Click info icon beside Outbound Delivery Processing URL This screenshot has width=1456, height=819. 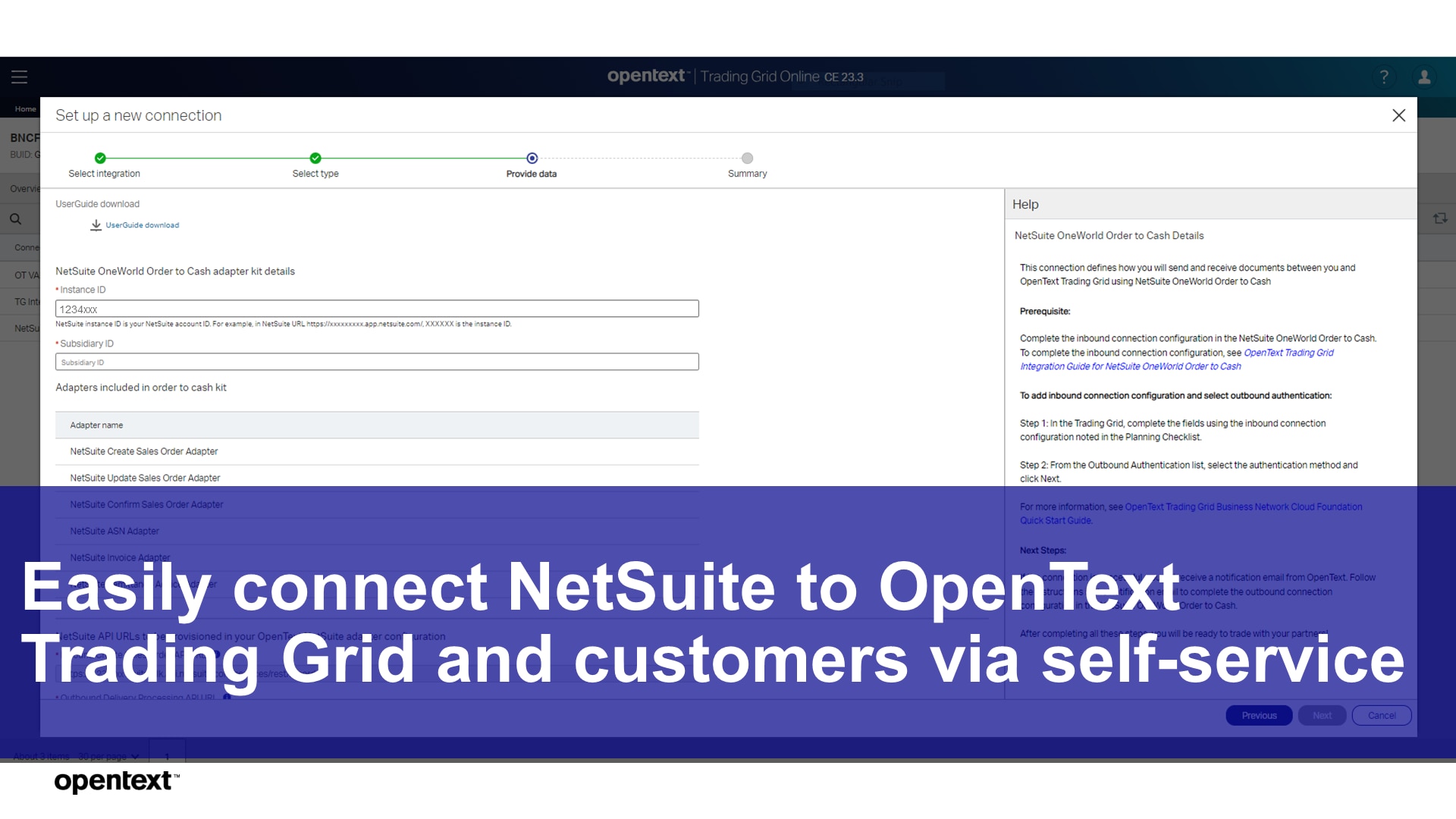click(x=227, y=697)
